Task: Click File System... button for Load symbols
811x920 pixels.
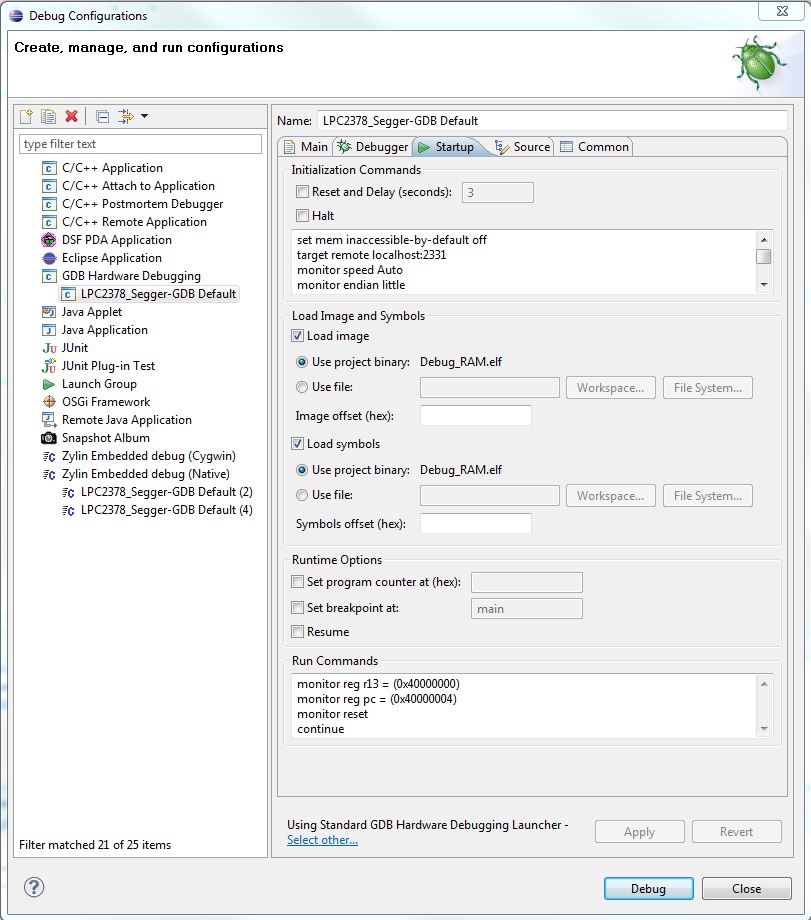Action: click(708, 496)
